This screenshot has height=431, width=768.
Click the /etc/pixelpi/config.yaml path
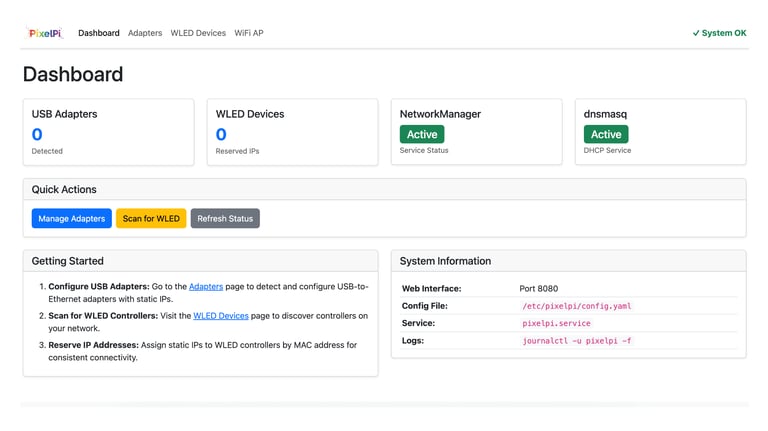coord(577,306)
